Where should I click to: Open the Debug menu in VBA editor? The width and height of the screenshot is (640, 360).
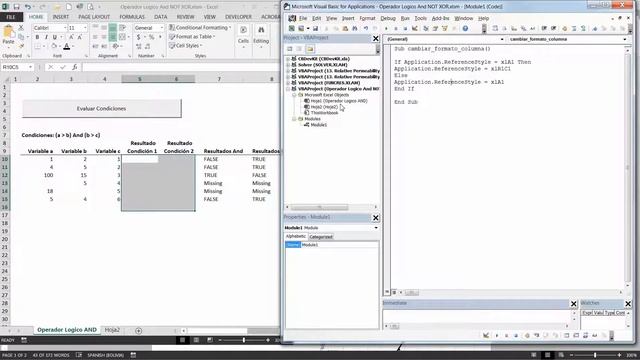[388, 18]
